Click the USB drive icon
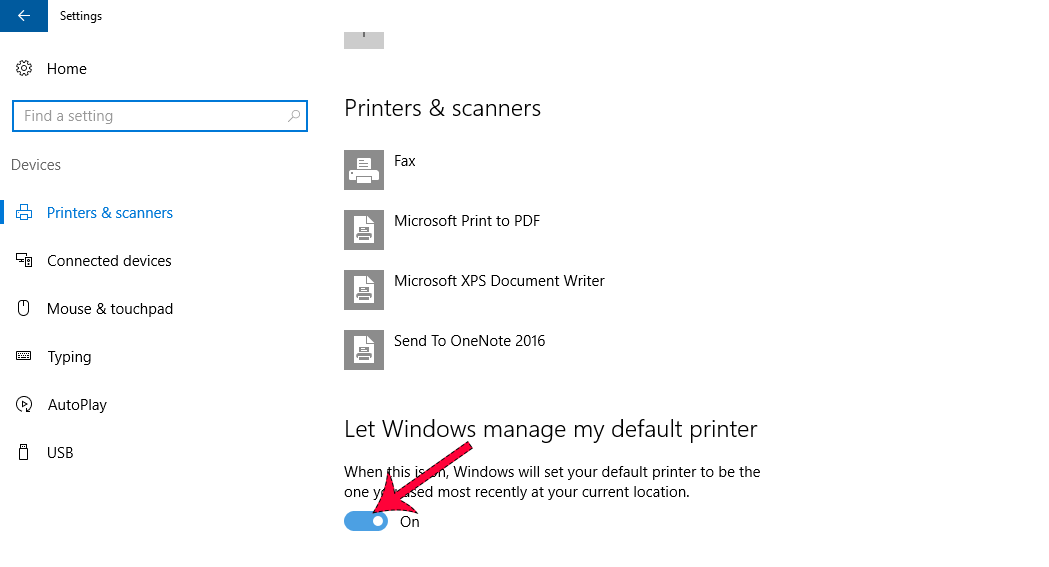 tap(23, 453)
